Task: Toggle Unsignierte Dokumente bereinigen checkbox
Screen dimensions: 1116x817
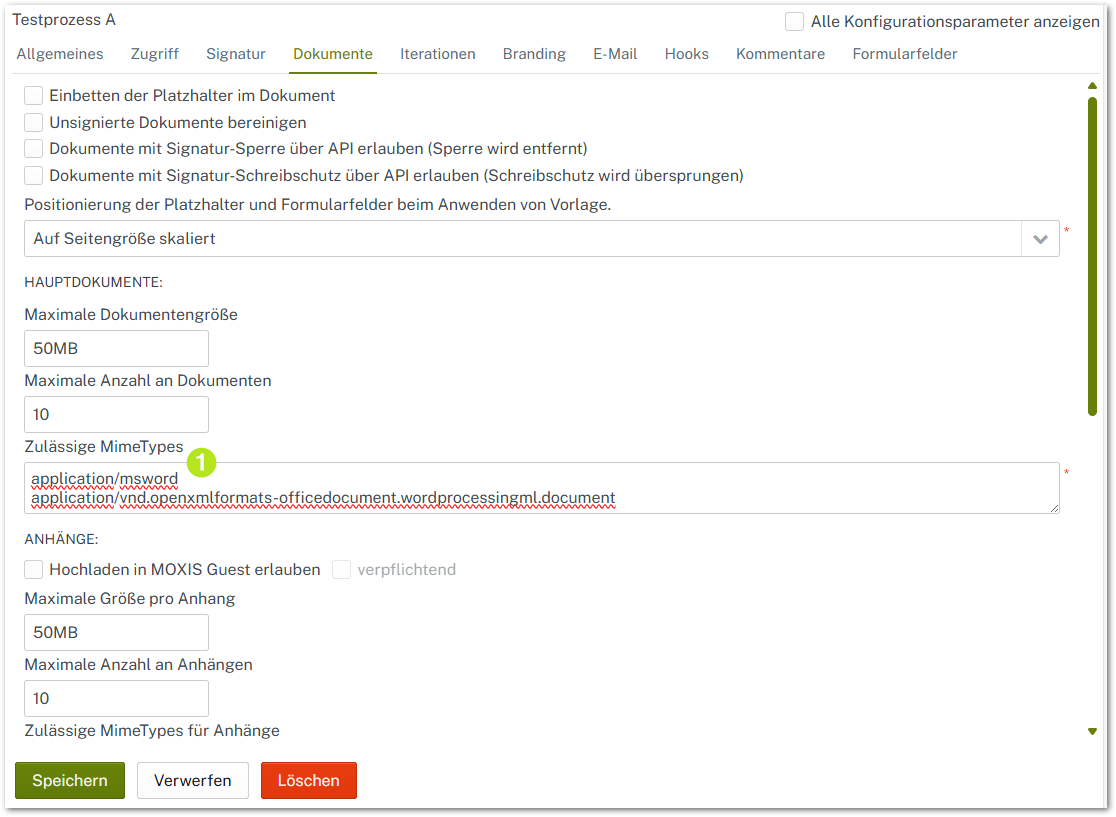Action: (34, 123)
